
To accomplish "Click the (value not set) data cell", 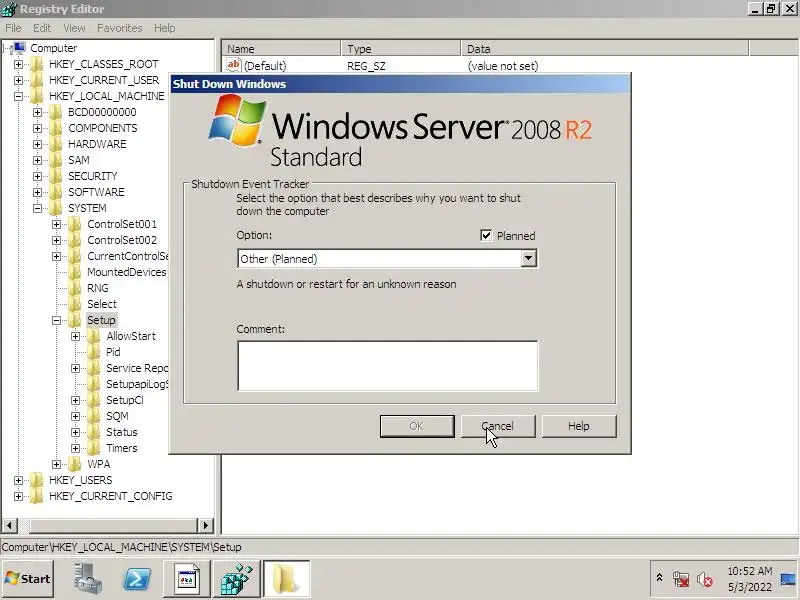I will 503,66.
